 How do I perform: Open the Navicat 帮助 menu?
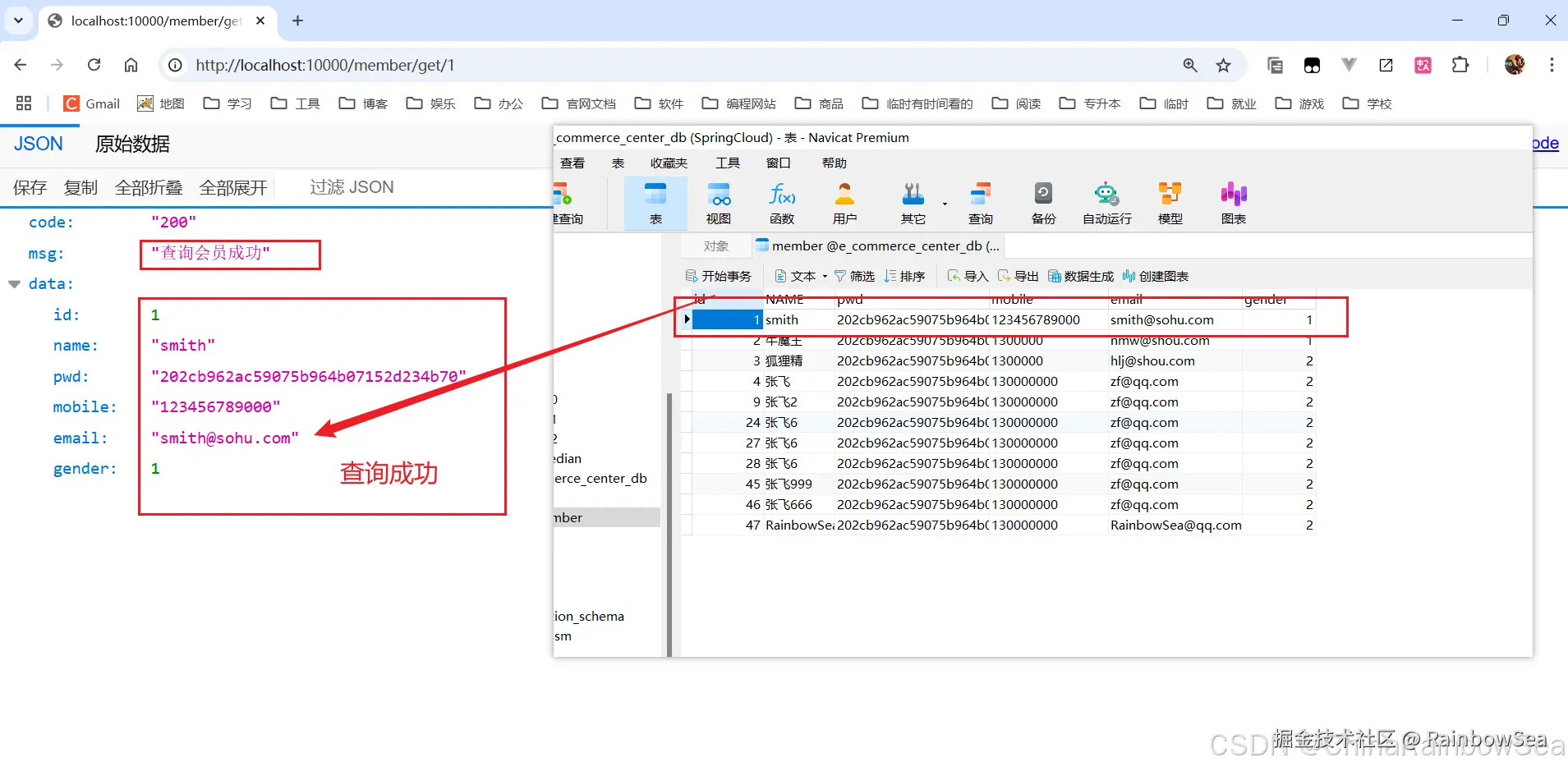835,163
